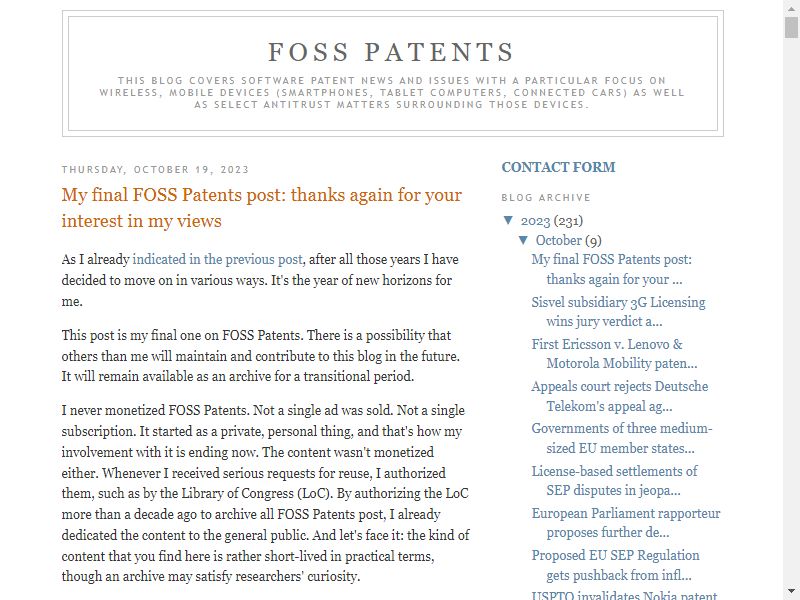Open the FOSS PATENTS blog title
Screen dimensions: 800x600
(391, 52)
